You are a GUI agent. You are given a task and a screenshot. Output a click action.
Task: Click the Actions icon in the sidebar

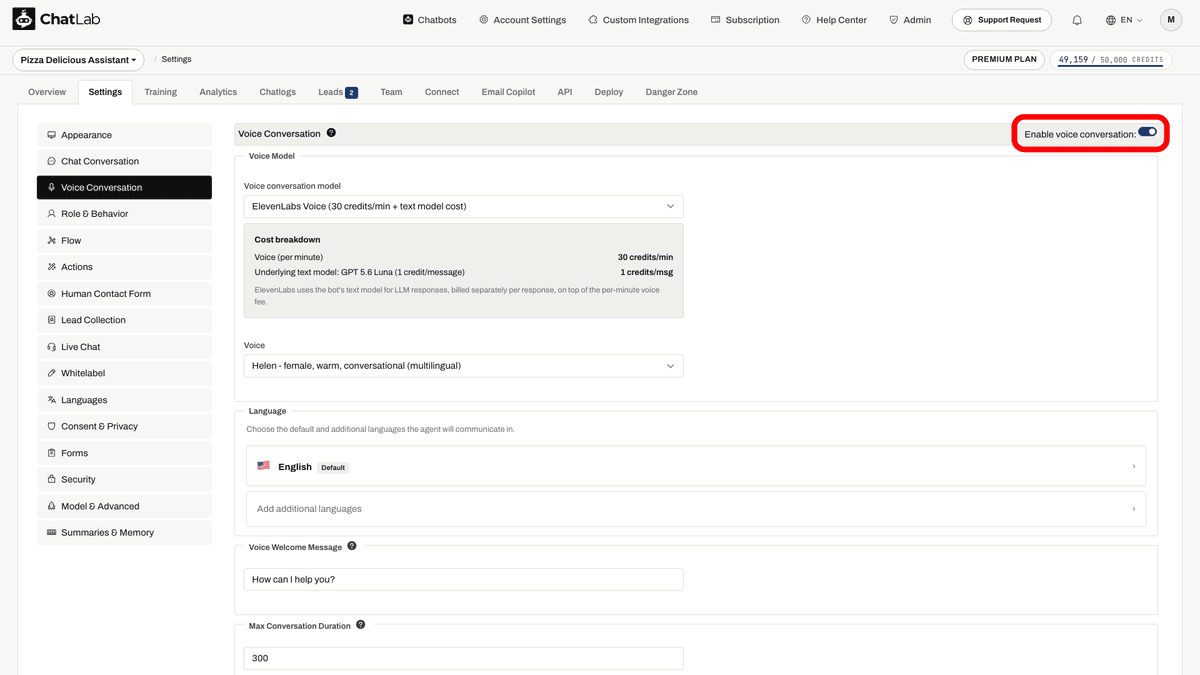51,267
